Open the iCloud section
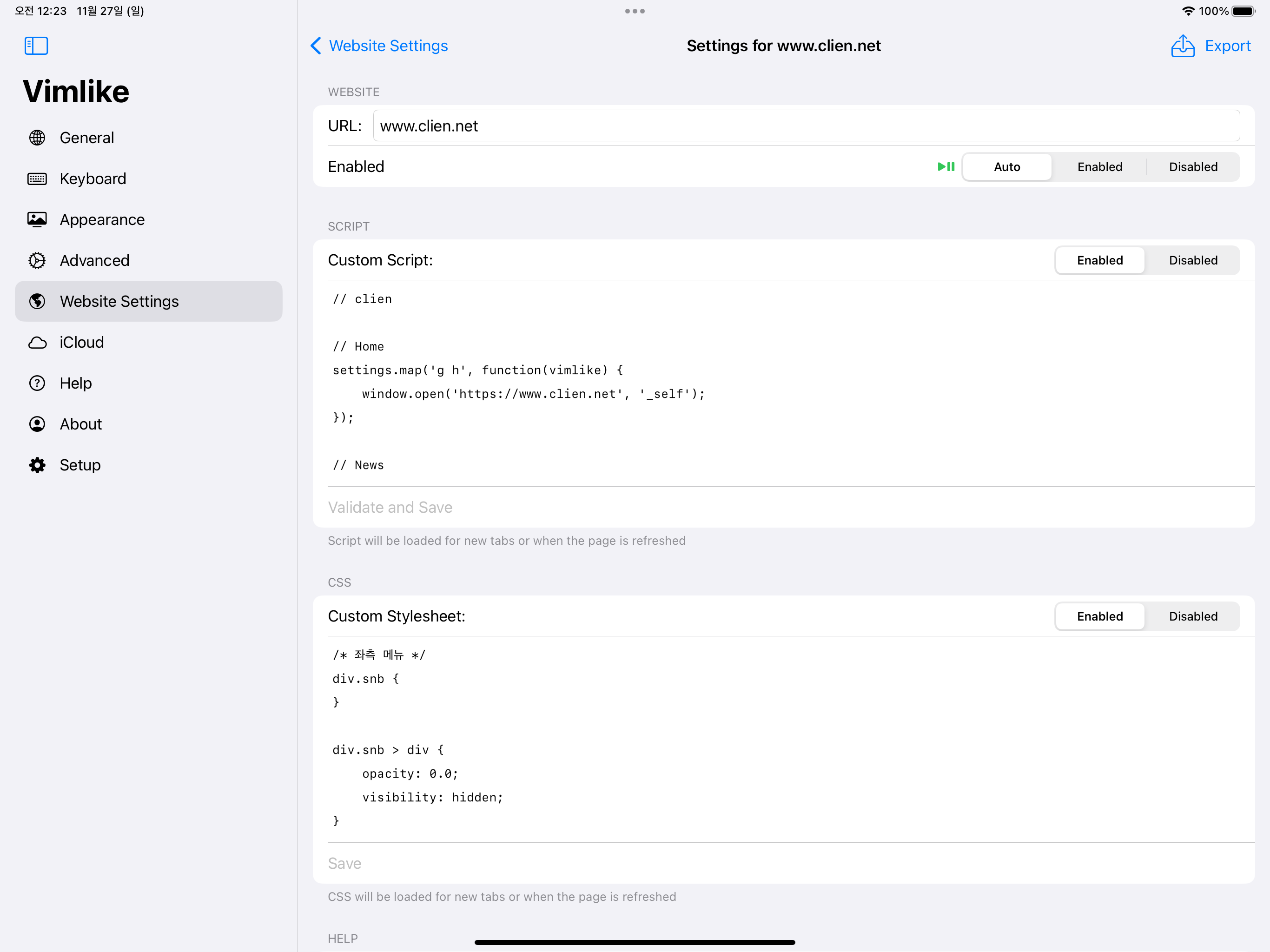 pyautogui.click(x=149, y=342)
